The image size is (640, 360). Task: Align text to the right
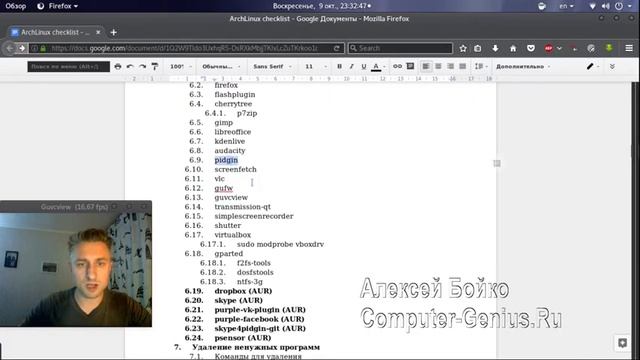point(451,67)
